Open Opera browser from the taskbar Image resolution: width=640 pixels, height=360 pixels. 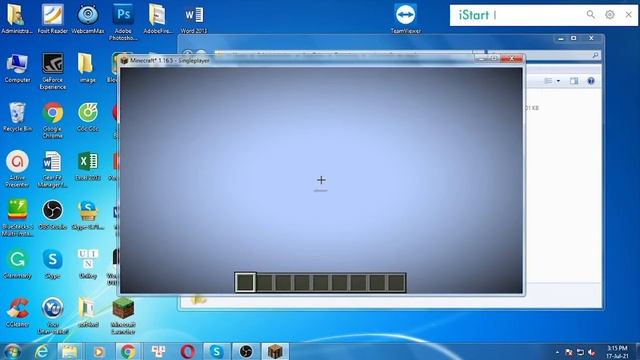coord(187,351)
